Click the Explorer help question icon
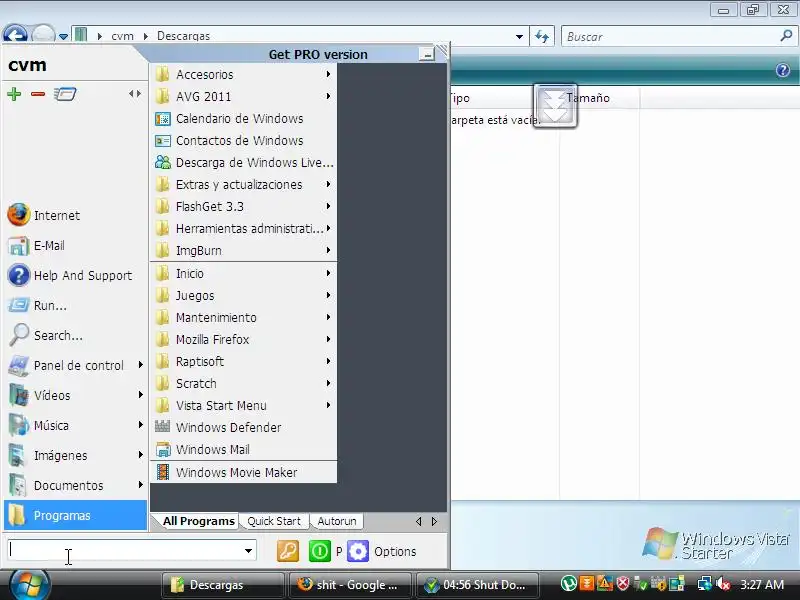The width and height of the screenshot is (800, 600). [783, 70]
